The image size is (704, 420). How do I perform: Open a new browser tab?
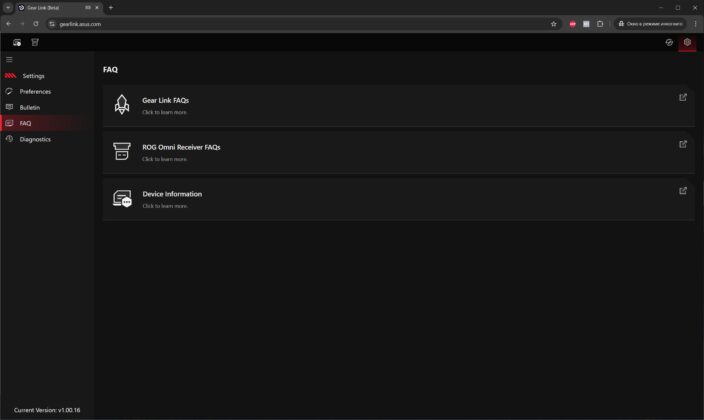[x=111, y=8]
